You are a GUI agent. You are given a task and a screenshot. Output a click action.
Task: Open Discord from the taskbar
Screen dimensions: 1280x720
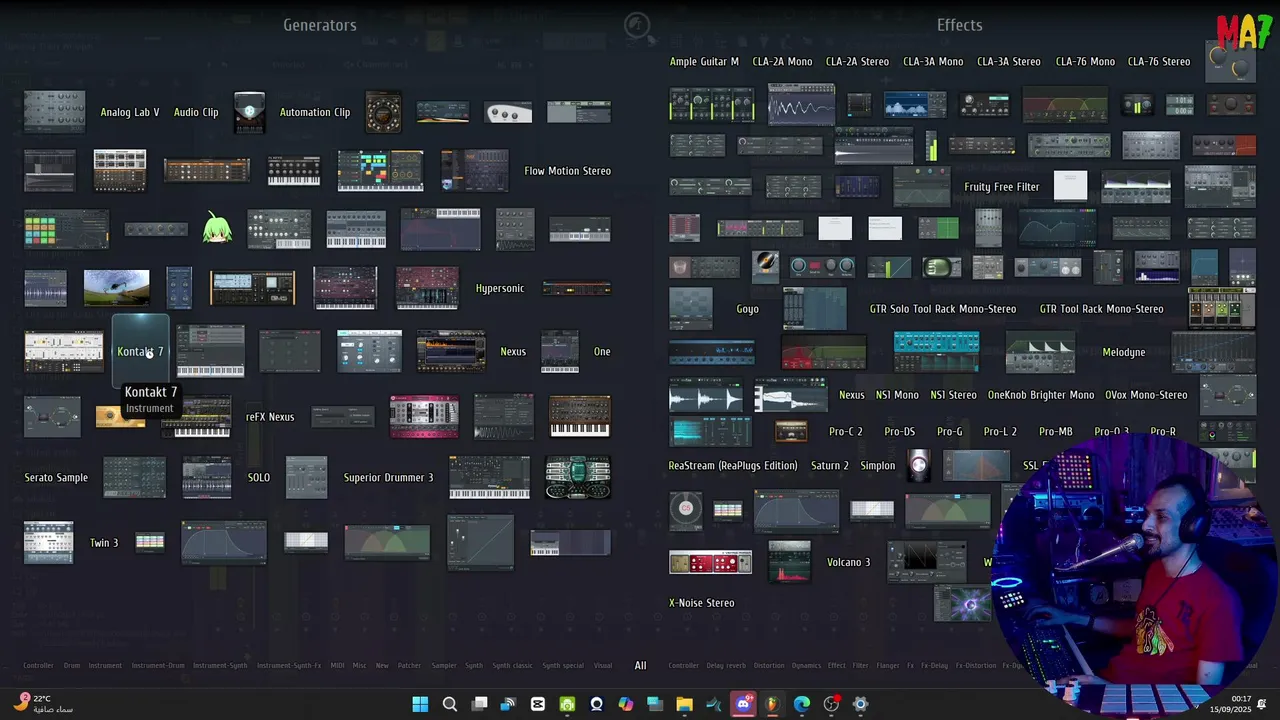(743, 704)
